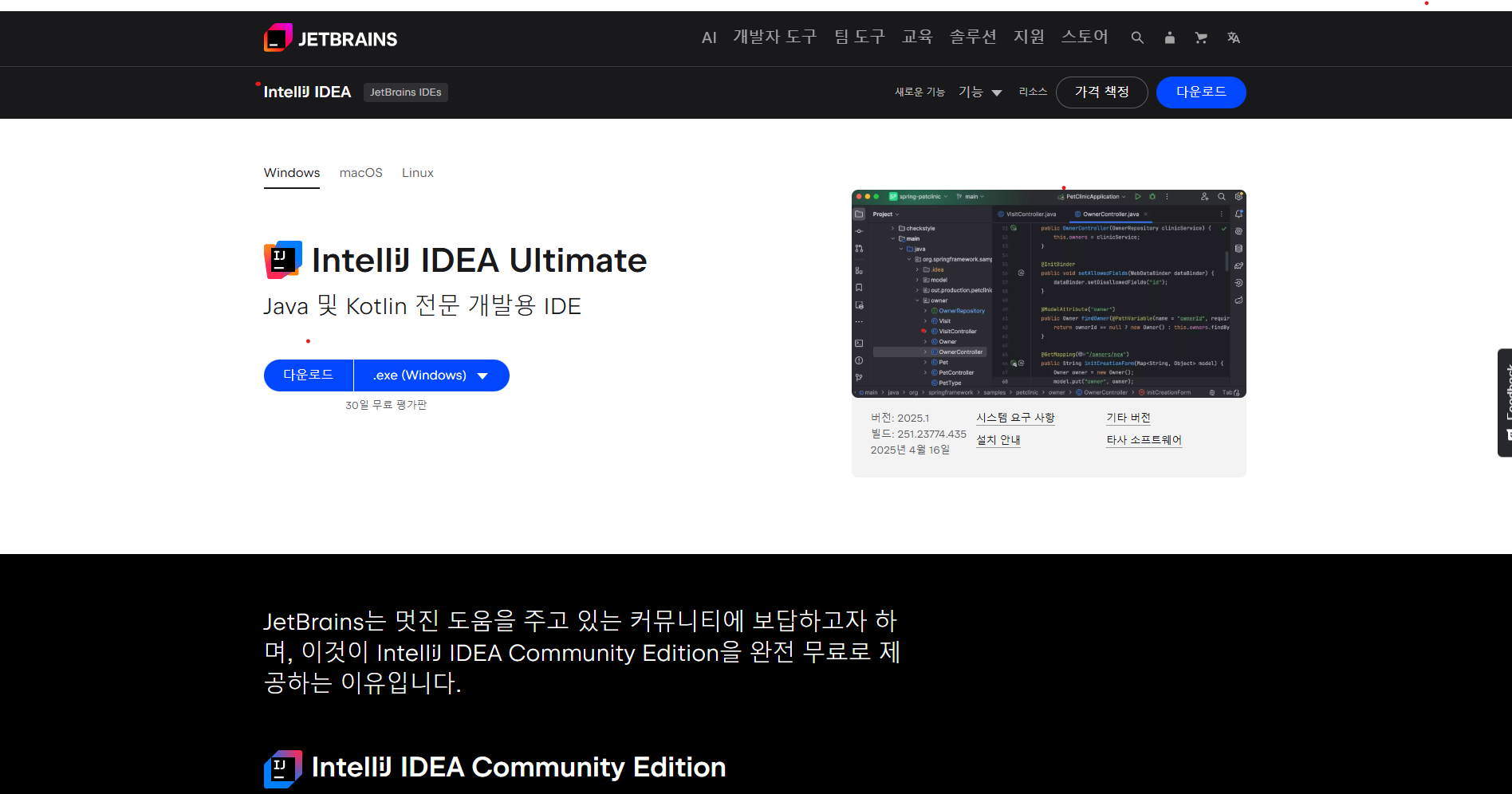Open the shopping cart icon
Image resolution: width=1512 pixels, height=794 pixels.
click(1201, 37)
